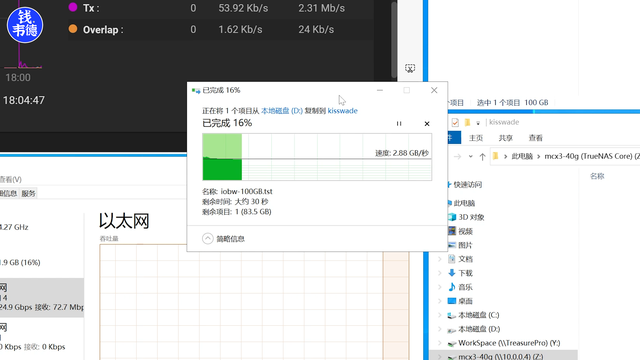Click the copy progress speed graph
Viewport: 640px width, 360px height.
point(317,157)
